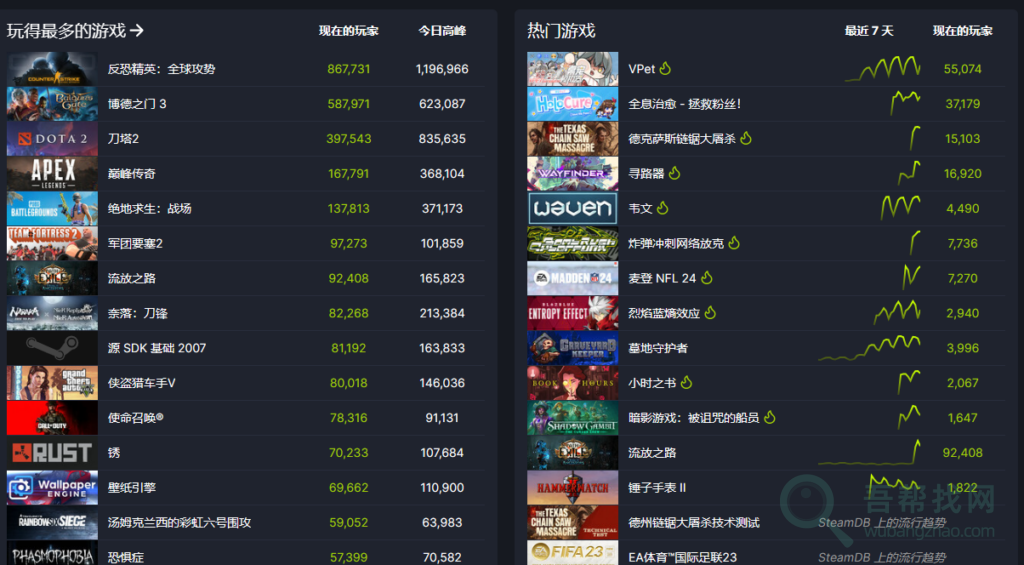
Task: Open the Hammerwatch II thumbnail
Action: 573,488
